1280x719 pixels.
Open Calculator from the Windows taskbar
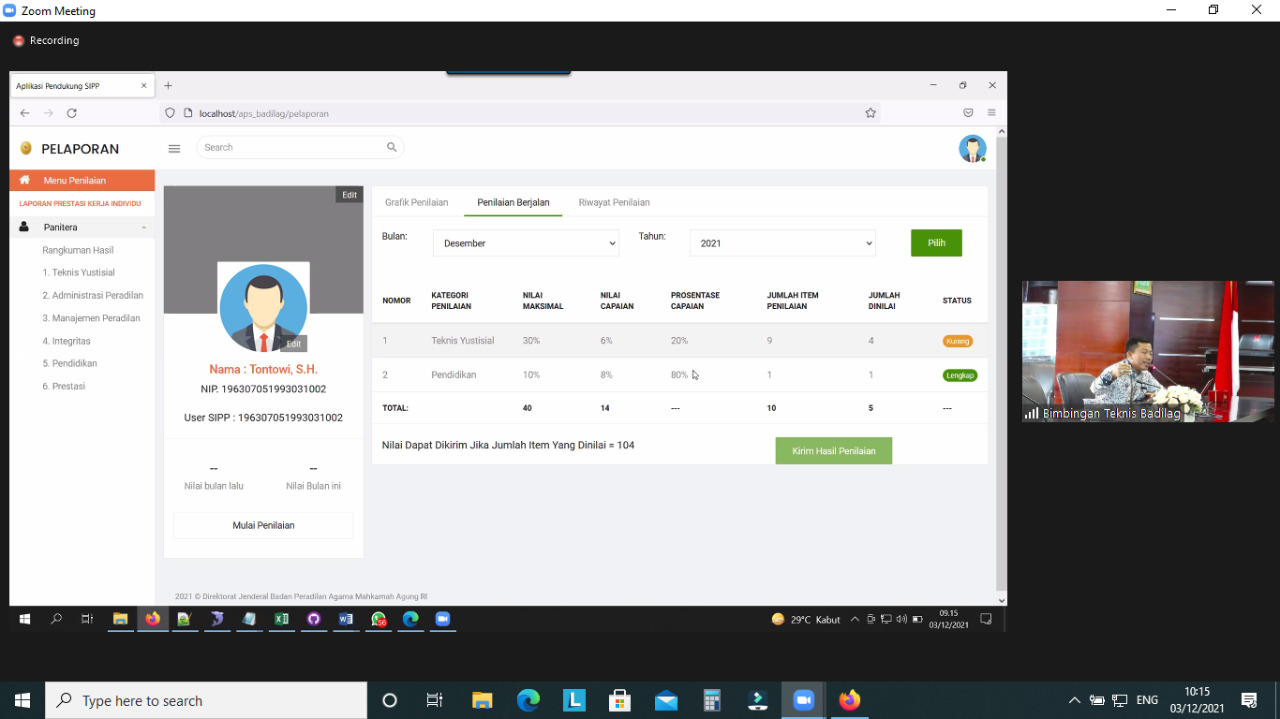coord(712,700)
